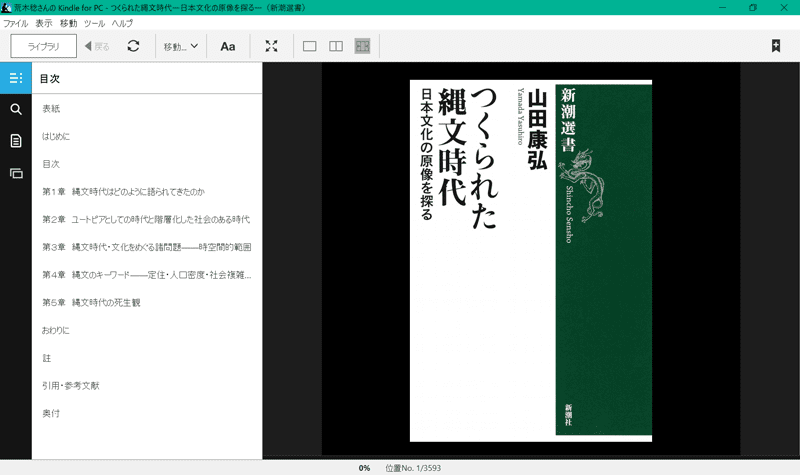Click the sync refresh icon

tap(133, 46)
